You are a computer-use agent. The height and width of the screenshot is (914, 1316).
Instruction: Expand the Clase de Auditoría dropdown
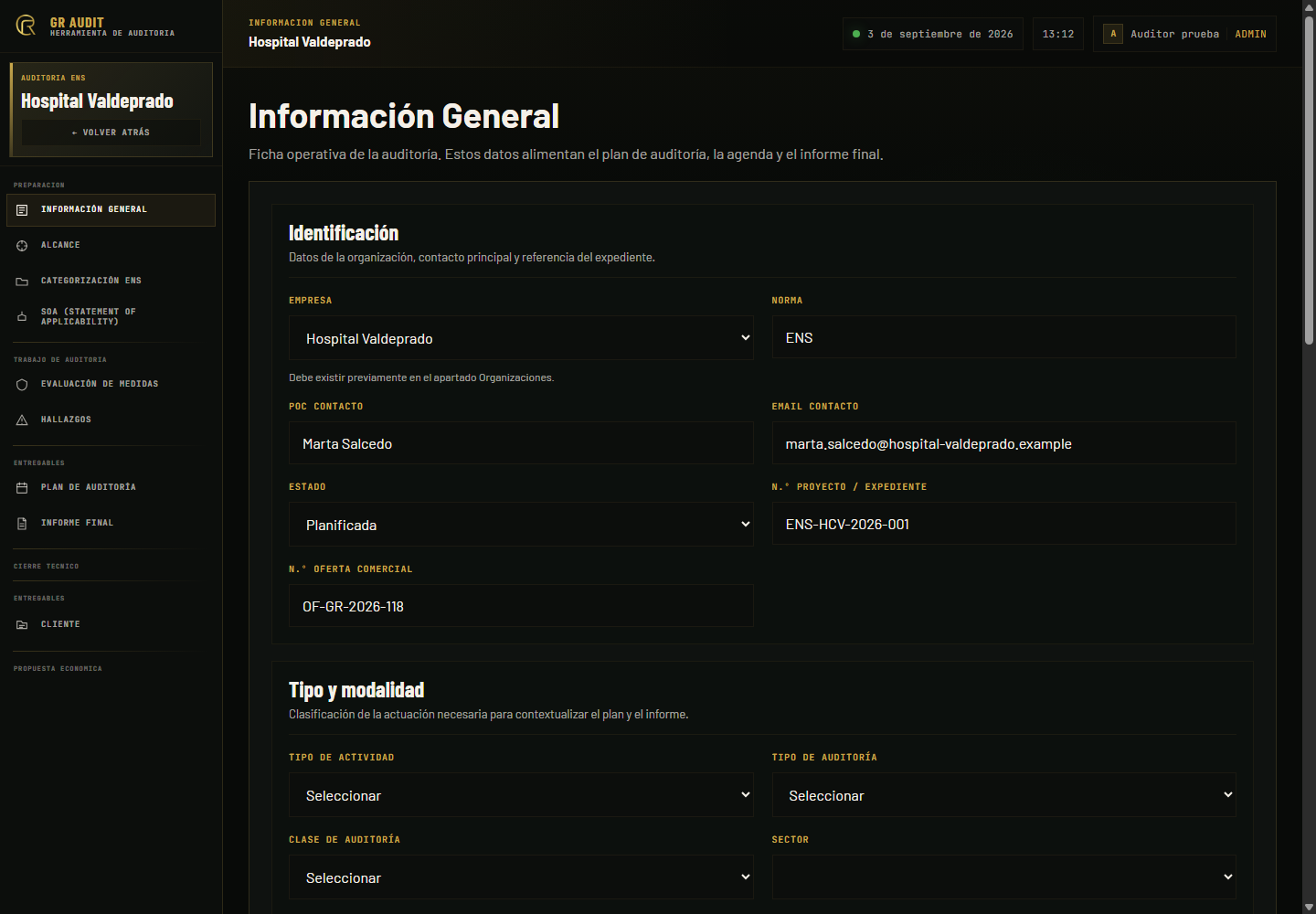[521, 877]
